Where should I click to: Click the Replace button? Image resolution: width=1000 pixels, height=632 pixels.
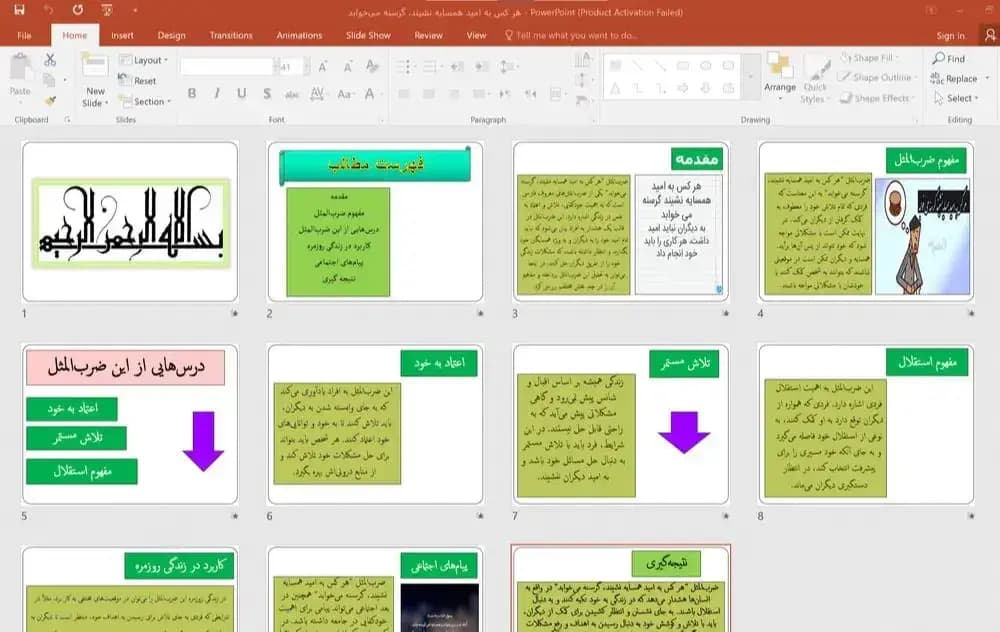coord(954,78)
